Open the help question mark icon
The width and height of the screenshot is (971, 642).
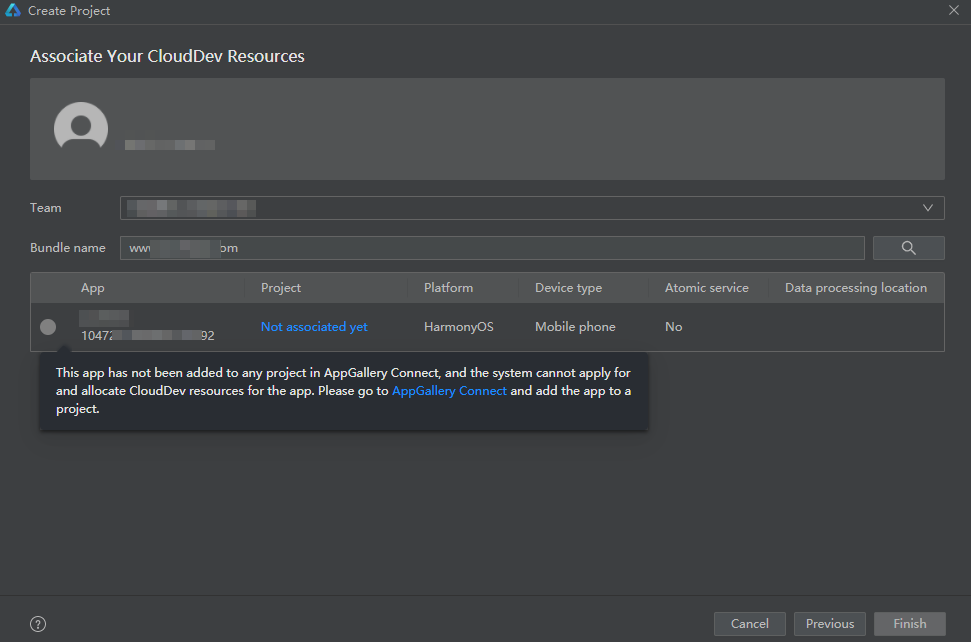click(38, 624)
